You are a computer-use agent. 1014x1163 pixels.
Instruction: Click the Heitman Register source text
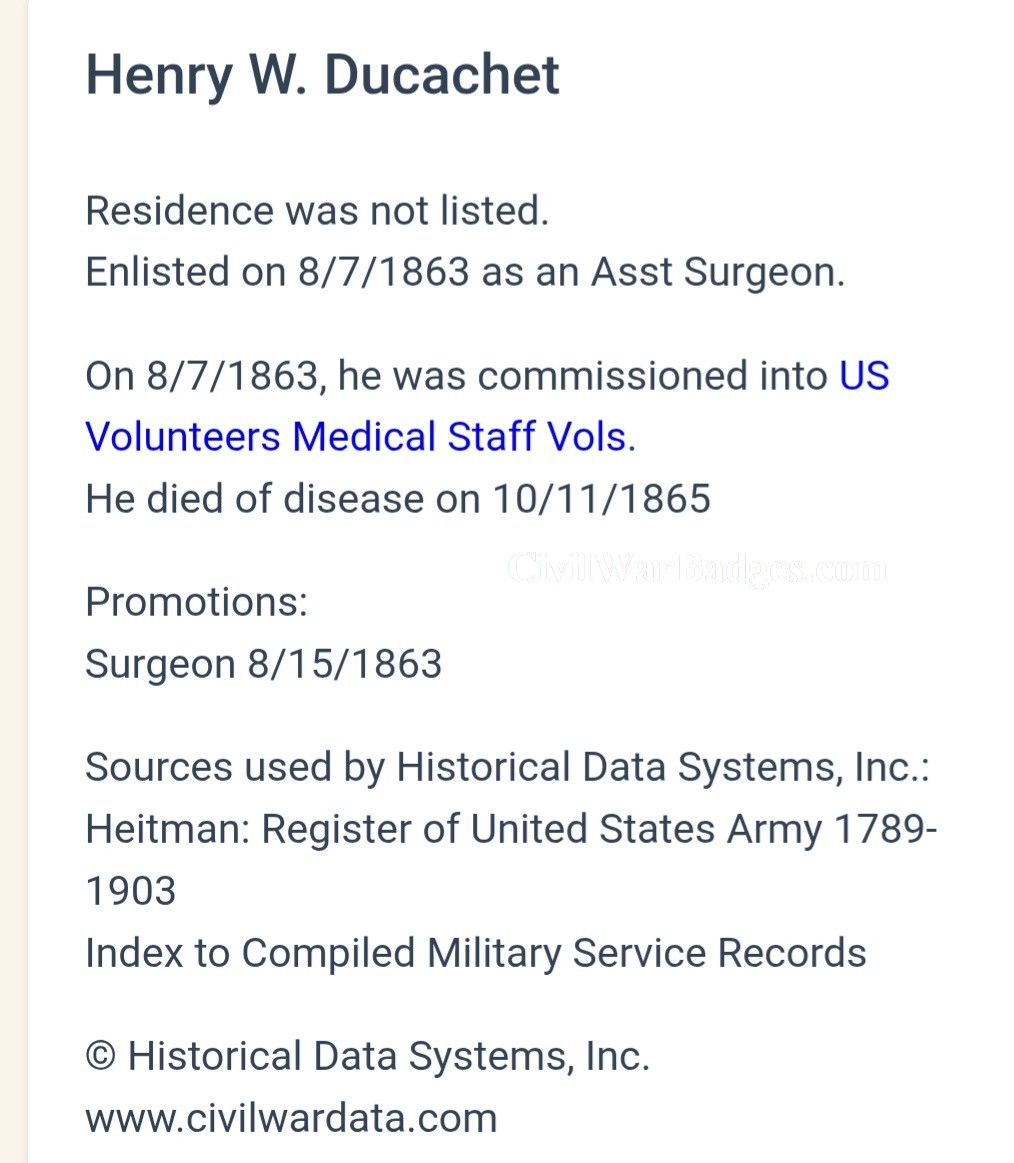pos(511,860)
